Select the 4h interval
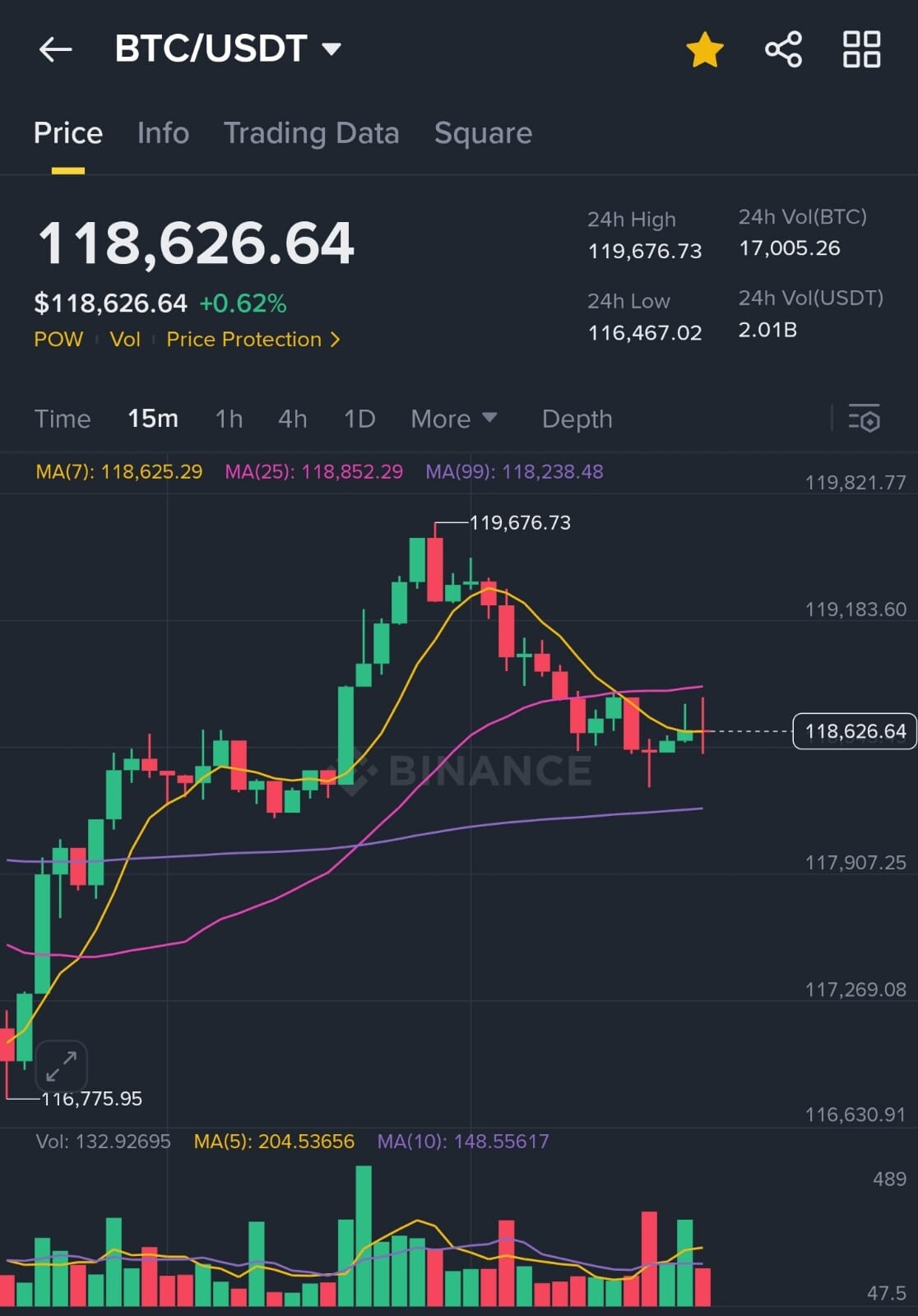 coord(292,419)
